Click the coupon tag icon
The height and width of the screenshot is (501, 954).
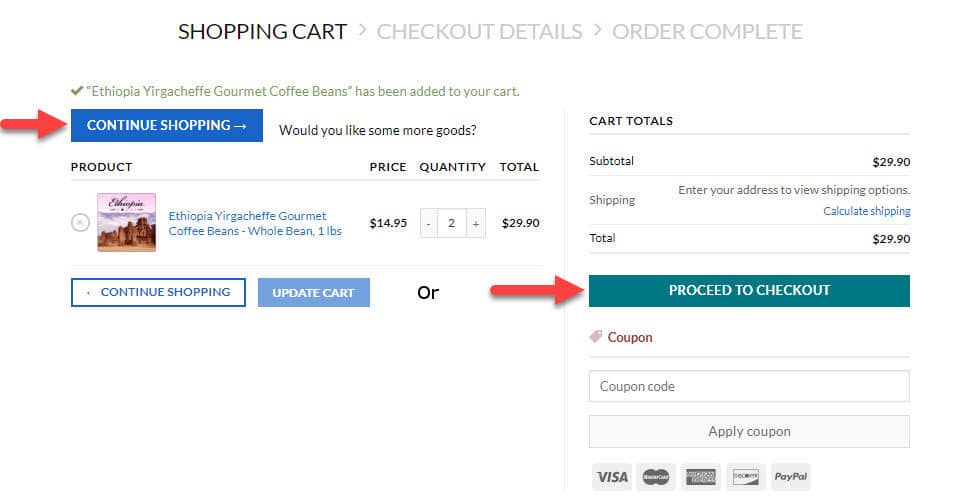coord(596,337)
